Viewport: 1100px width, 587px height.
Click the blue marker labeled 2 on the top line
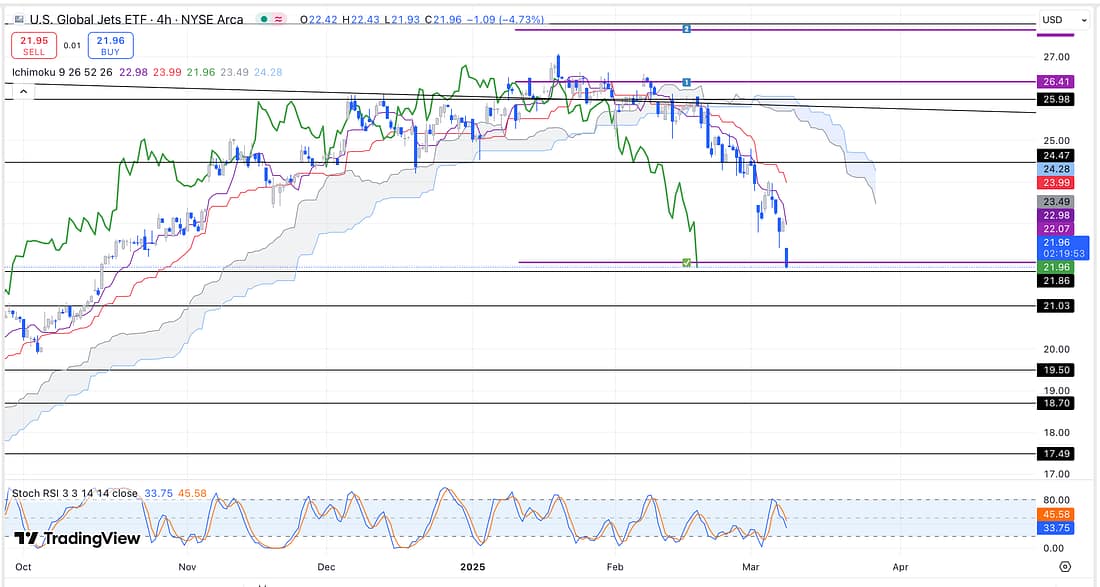(686, 29)
